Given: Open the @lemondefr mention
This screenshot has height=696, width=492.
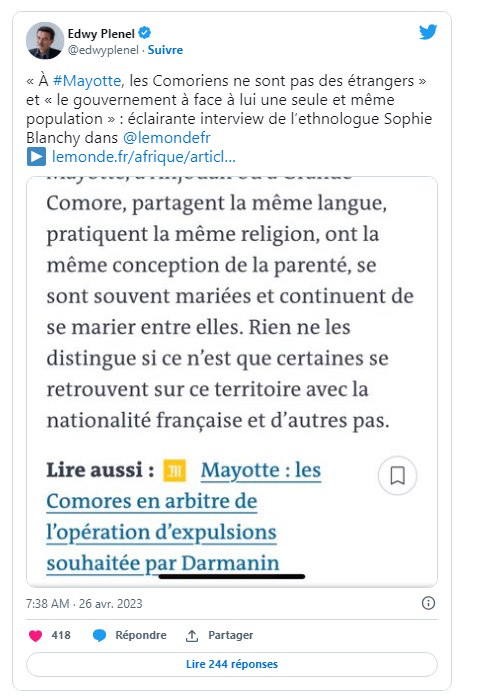Looking at the screenshot, I should [x=167, y=138].
